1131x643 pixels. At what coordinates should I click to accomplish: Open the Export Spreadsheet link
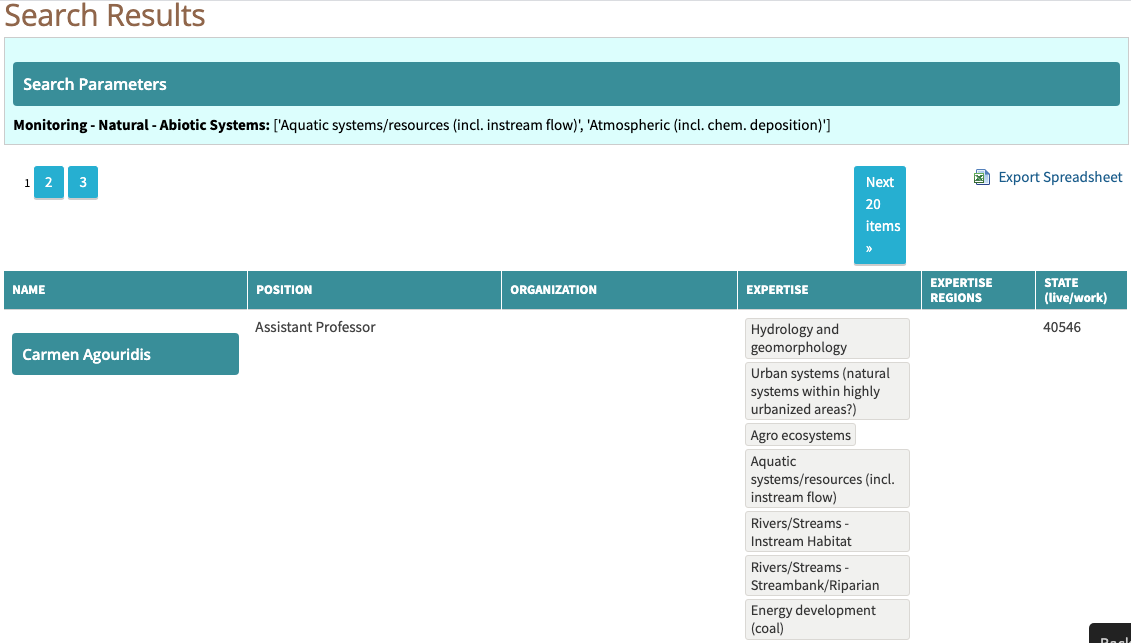tap(1060, 177)
